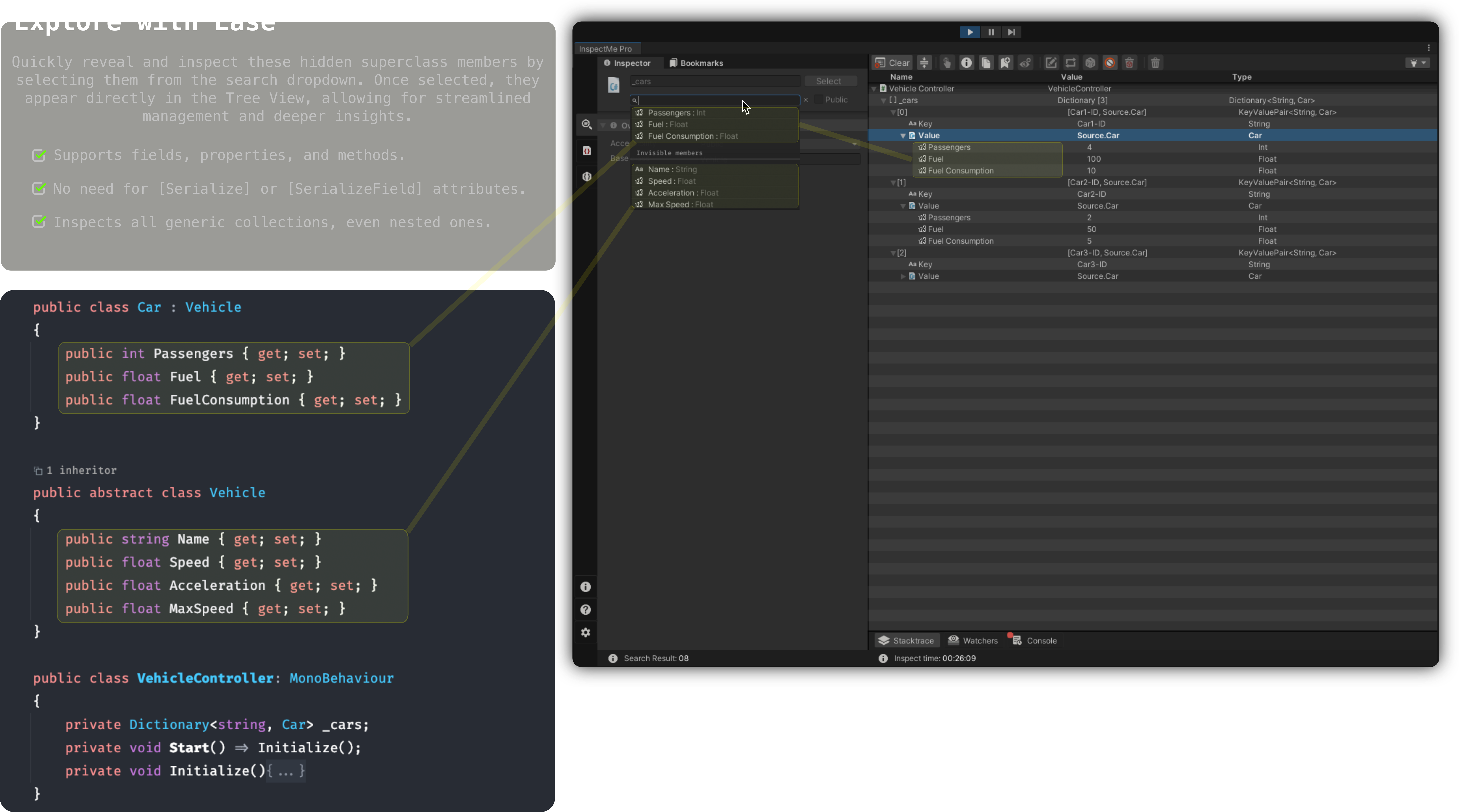Select Passengers : Int in search dropdown
The height and width of the screenshot is (812, 1459).
(x=715, y=113)
